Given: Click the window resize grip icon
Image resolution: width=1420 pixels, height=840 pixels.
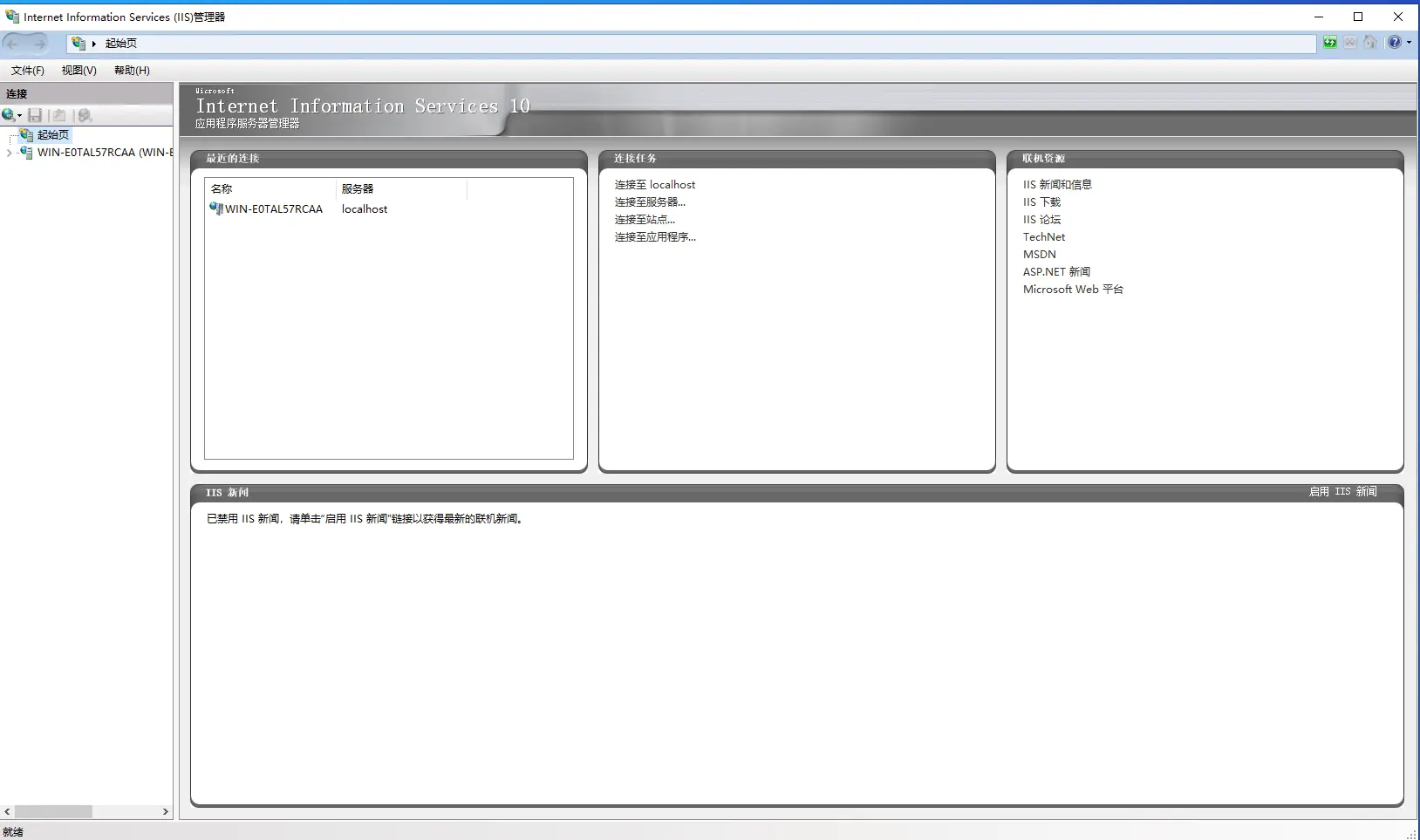Looking at the screenshot, I should coord(1412,834).
